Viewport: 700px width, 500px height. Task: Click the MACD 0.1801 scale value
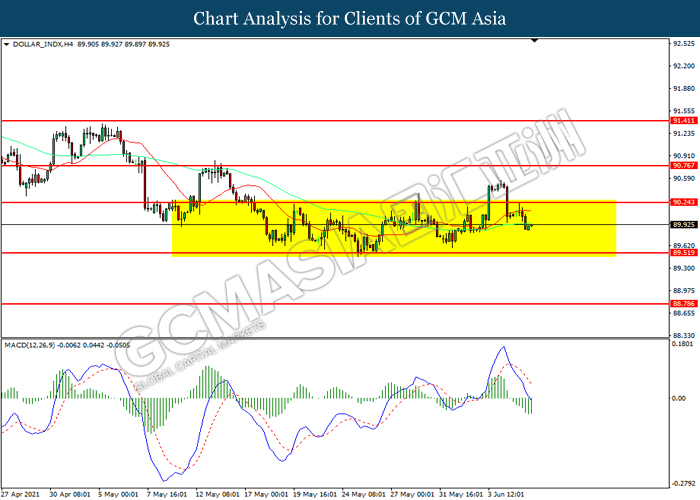coord(683,344)
